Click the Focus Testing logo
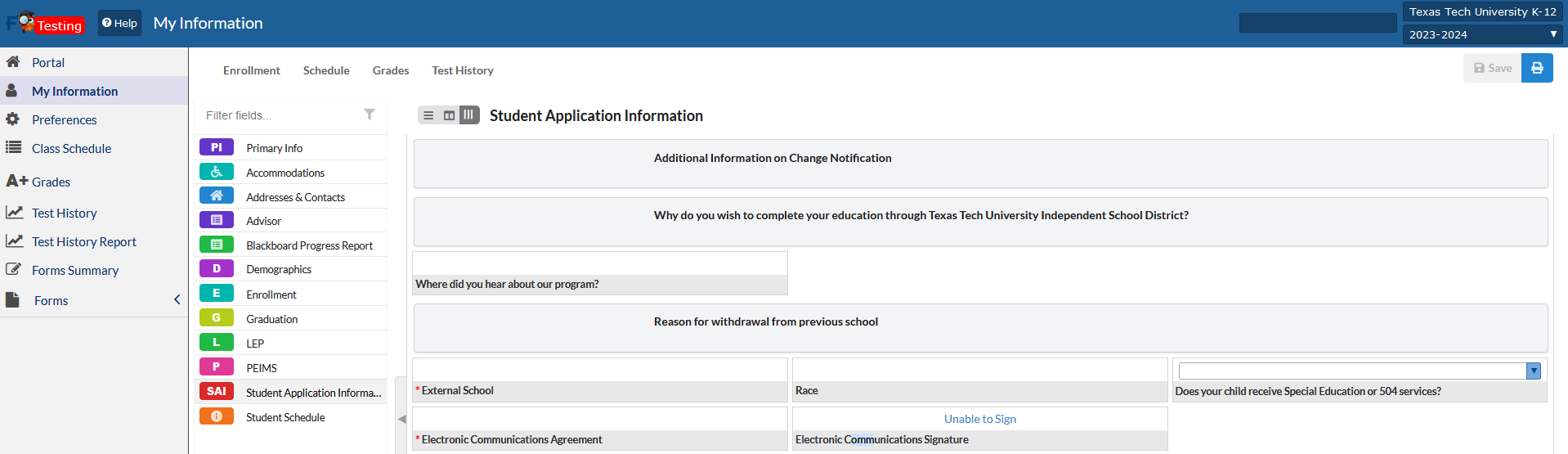Screen dimensions: 1568x454 tap(45, 23)
